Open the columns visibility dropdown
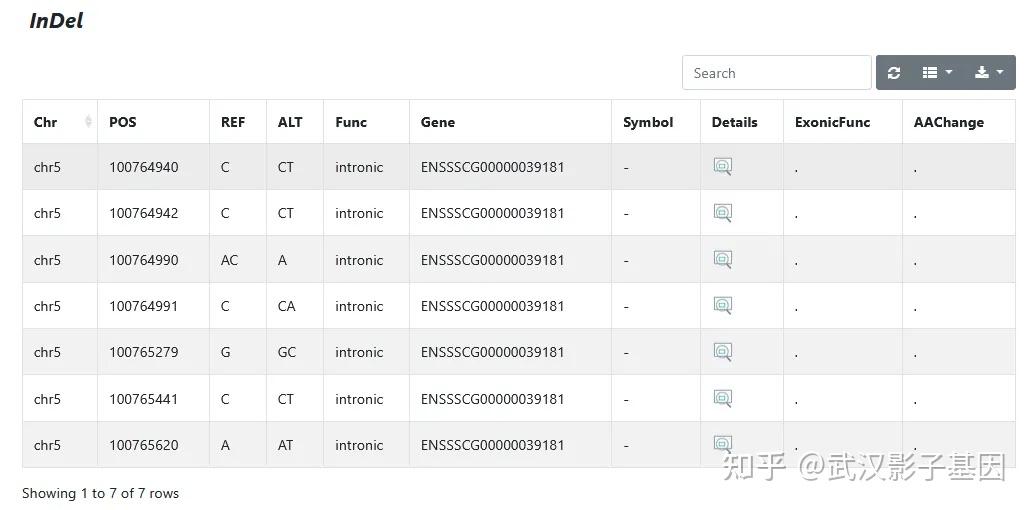1033x510 pixels. click(937, 73)
